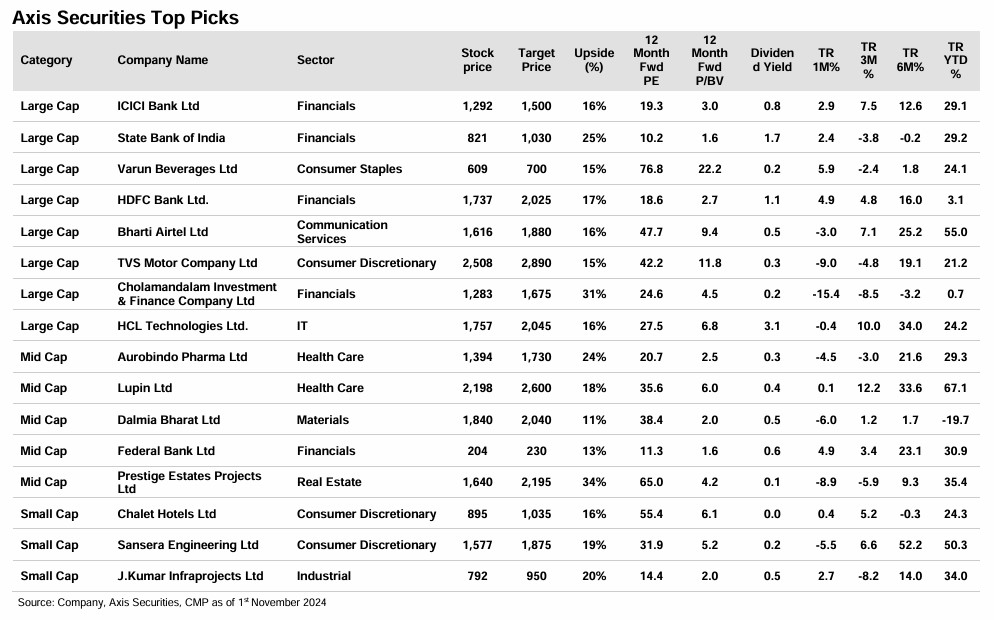Click the source footnote text below table
The image size is (994, 620).
click(x=172, y=603)
